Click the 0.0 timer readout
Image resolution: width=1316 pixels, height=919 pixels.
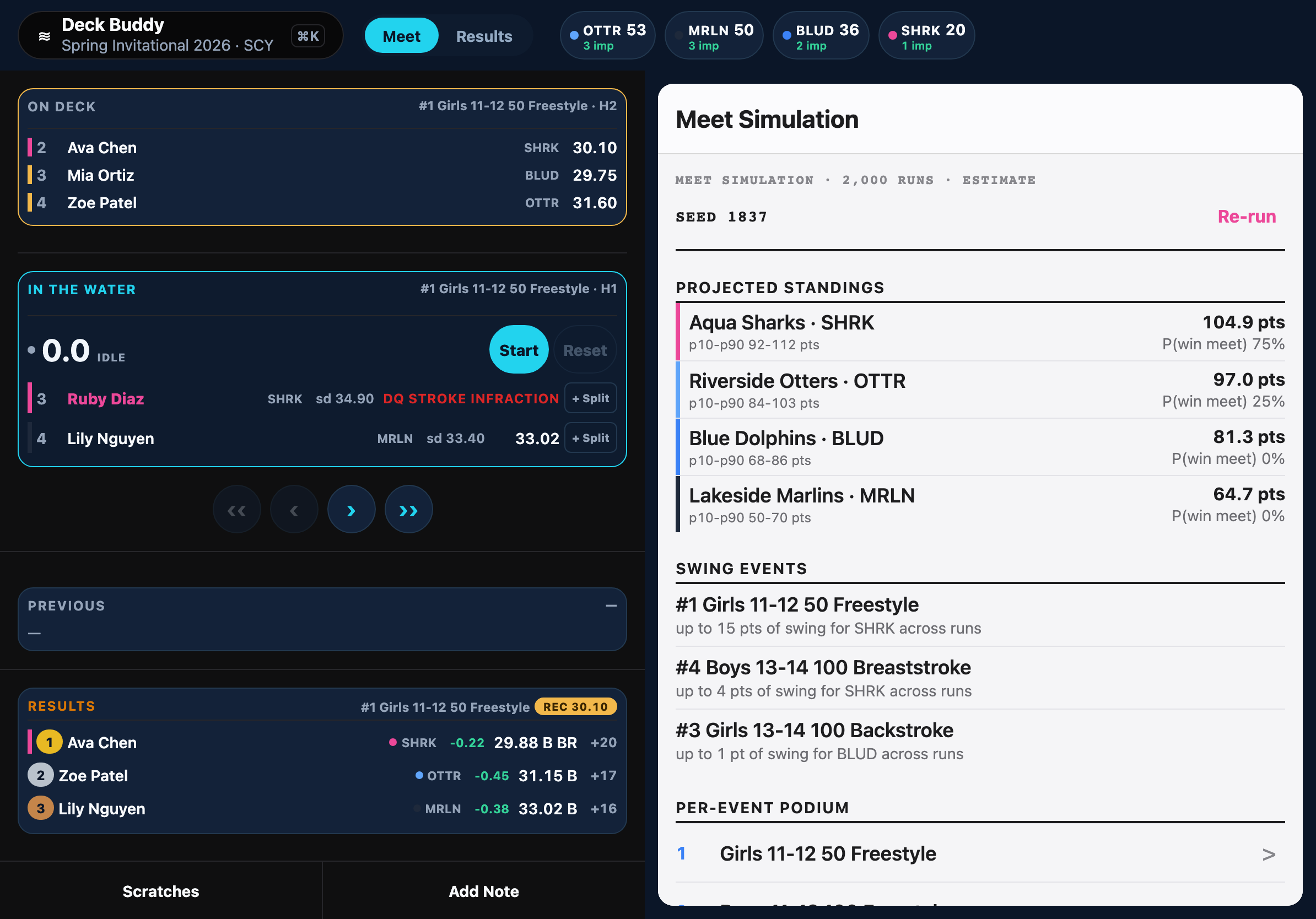coord(66,350)
